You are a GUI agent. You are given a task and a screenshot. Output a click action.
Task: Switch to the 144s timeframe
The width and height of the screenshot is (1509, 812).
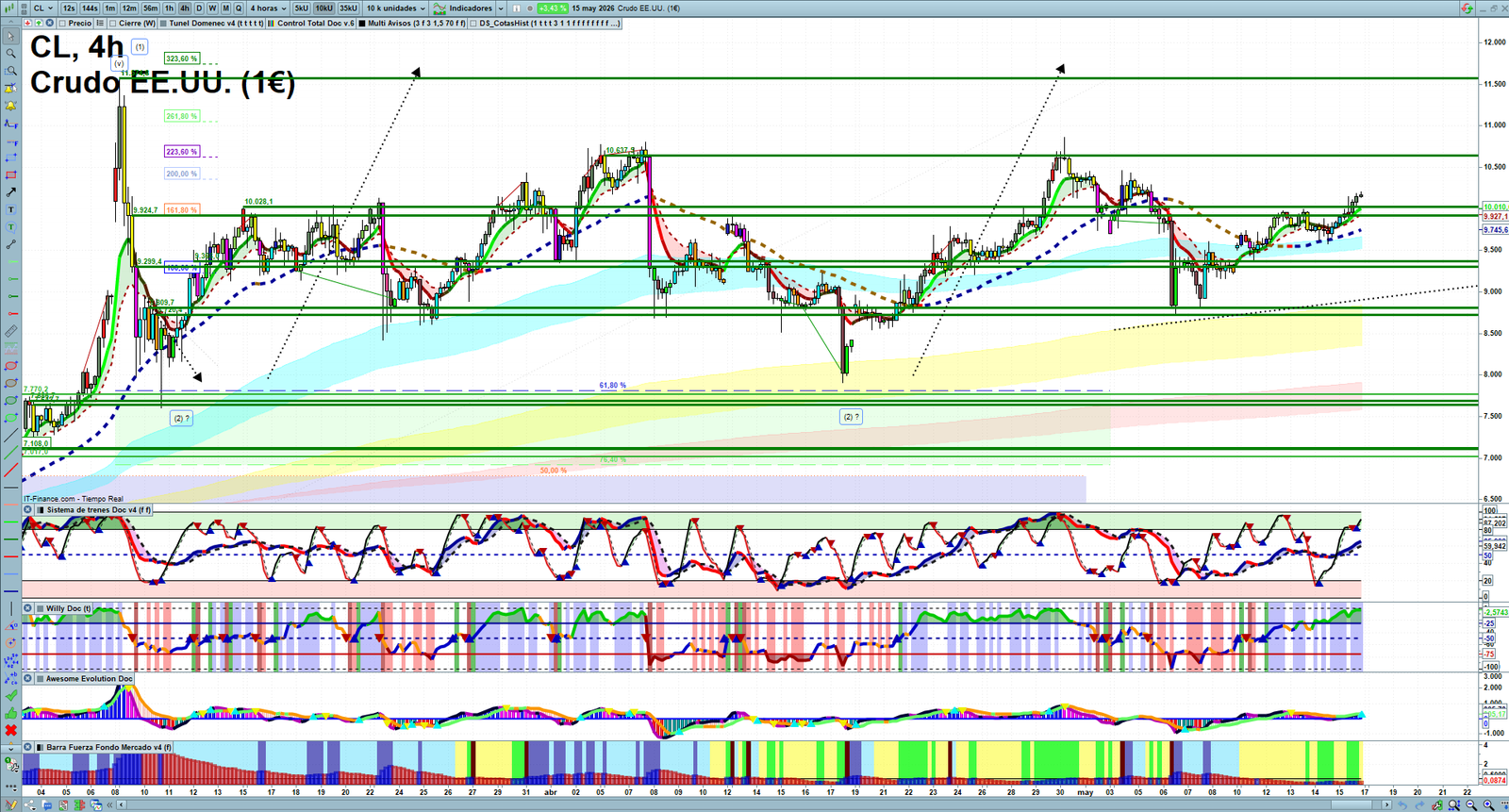90,8
